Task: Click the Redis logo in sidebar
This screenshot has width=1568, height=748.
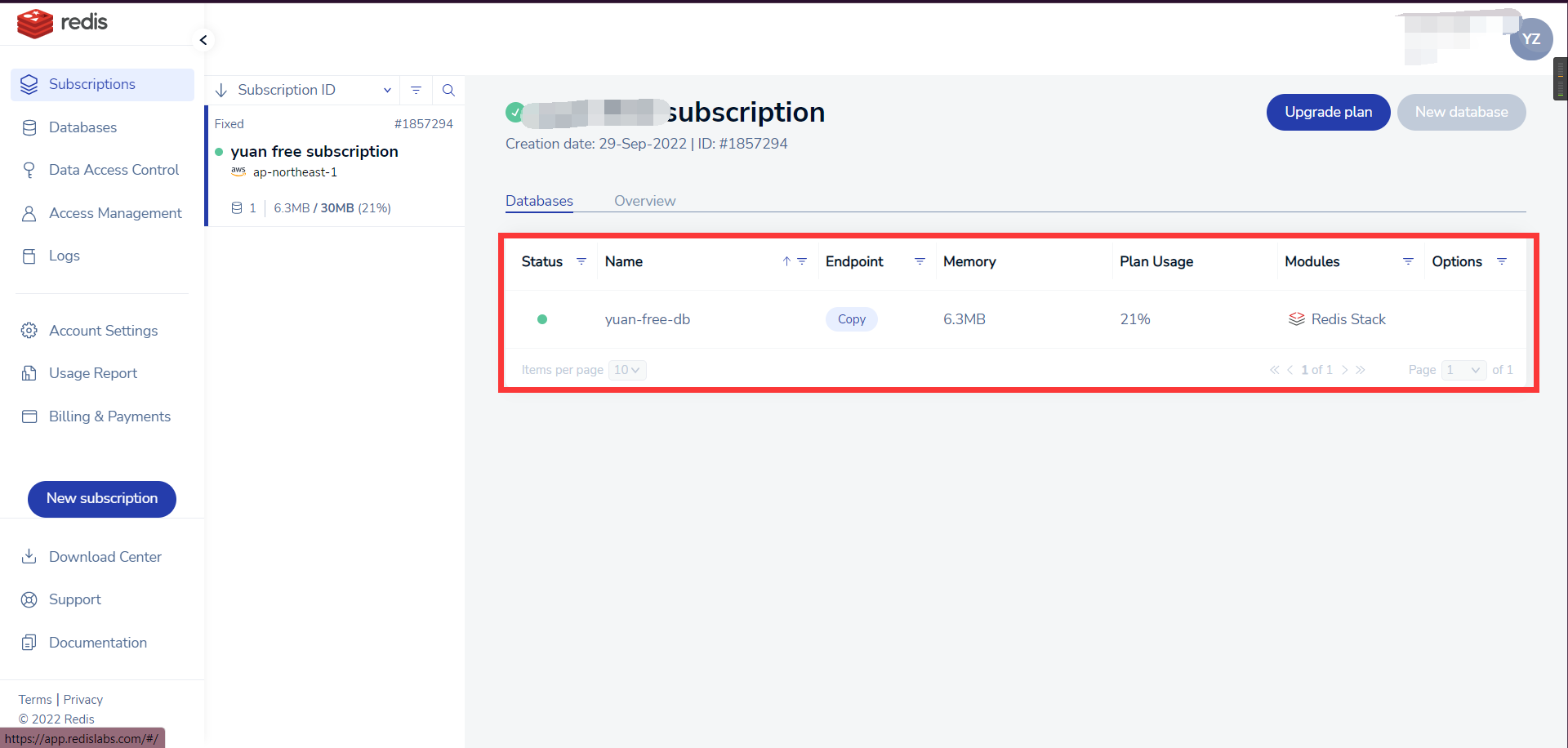Action: 62,23
